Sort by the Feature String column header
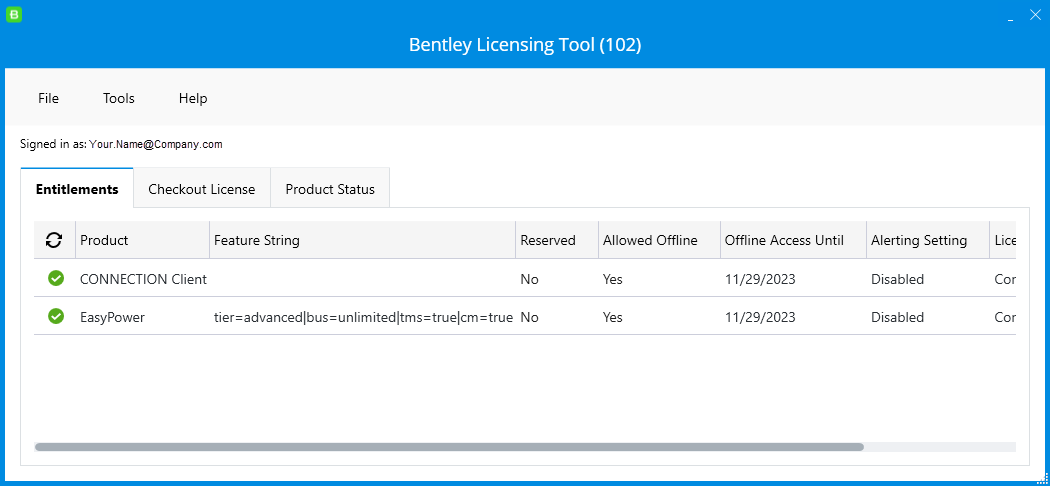The width and height of the screenshot is (1050, 486). pyautogui.click(x=362, y=240)
